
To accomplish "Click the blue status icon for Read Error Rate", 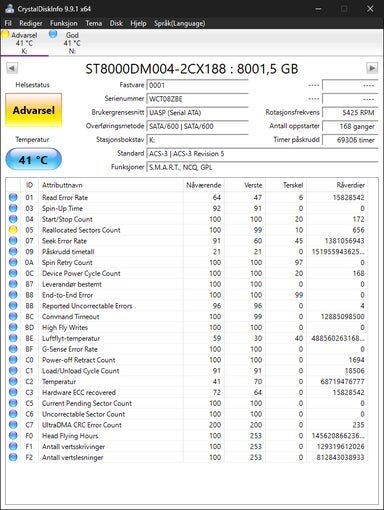I will pyautogui.click(x=13, y=197).
